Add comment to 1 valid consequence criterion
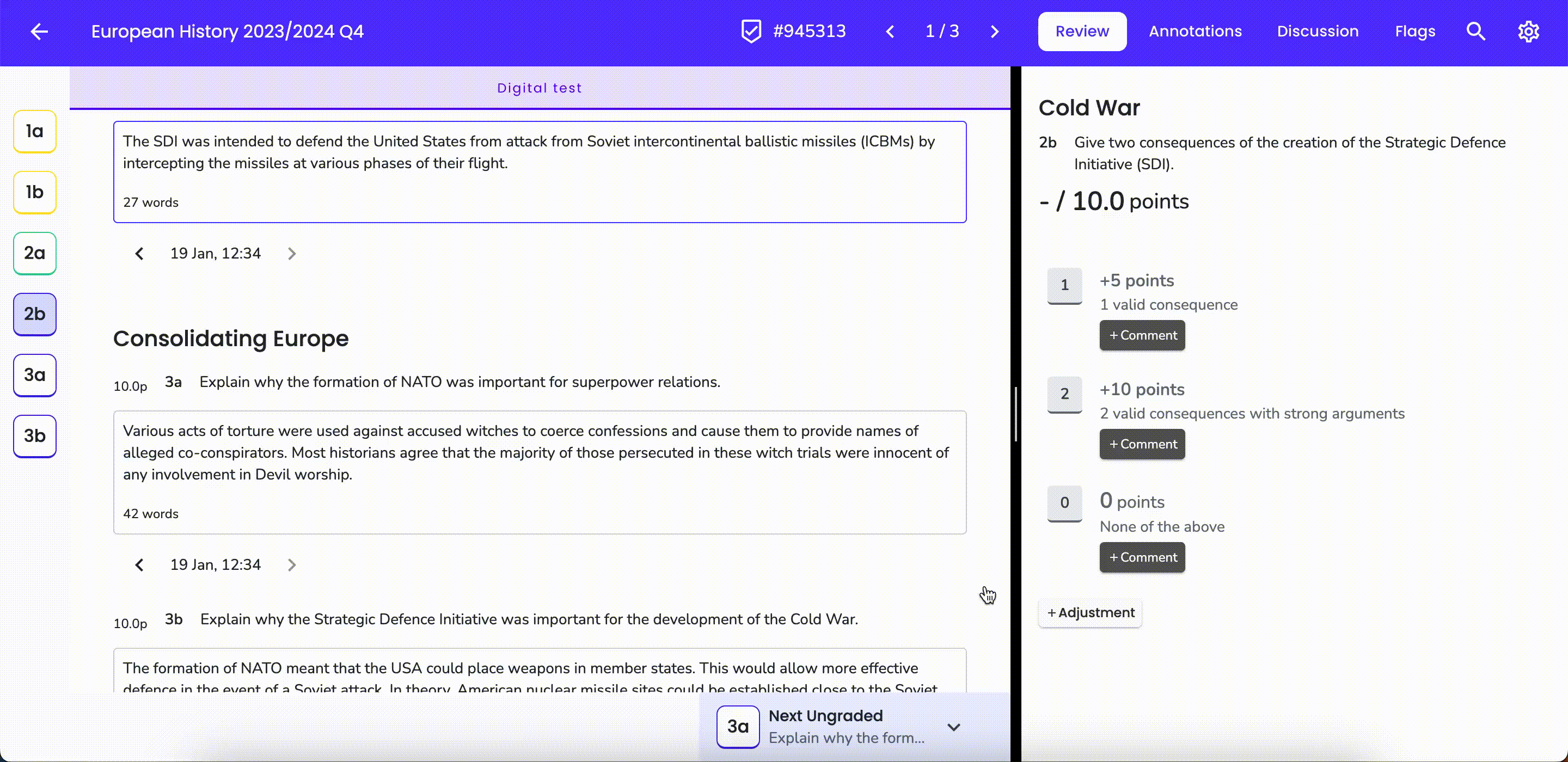The height and width of the screenshot is (762, 1568). [1142, 335]
